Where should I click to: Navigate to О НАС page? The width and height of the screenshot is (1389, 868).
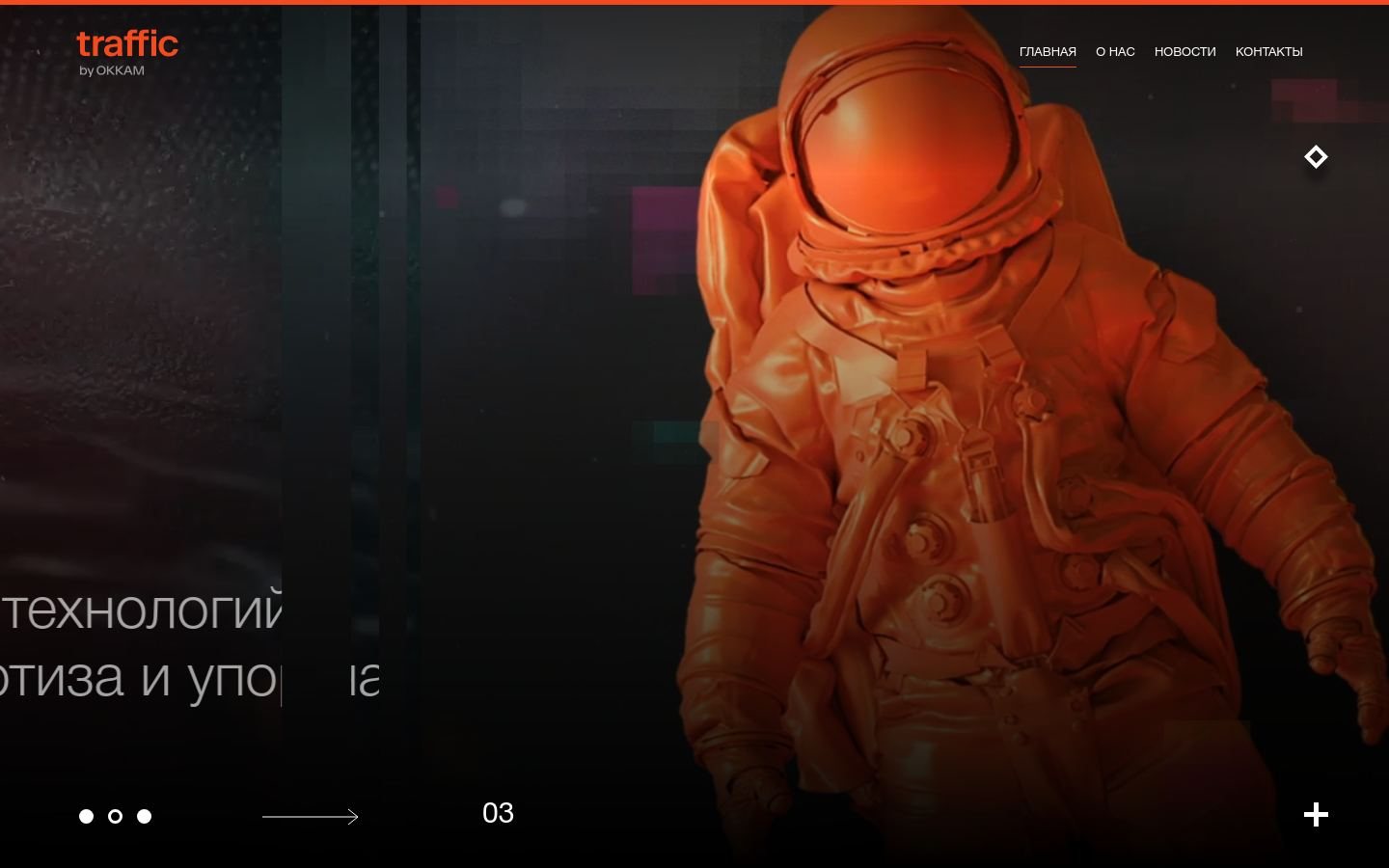(x=1115, y=52)
